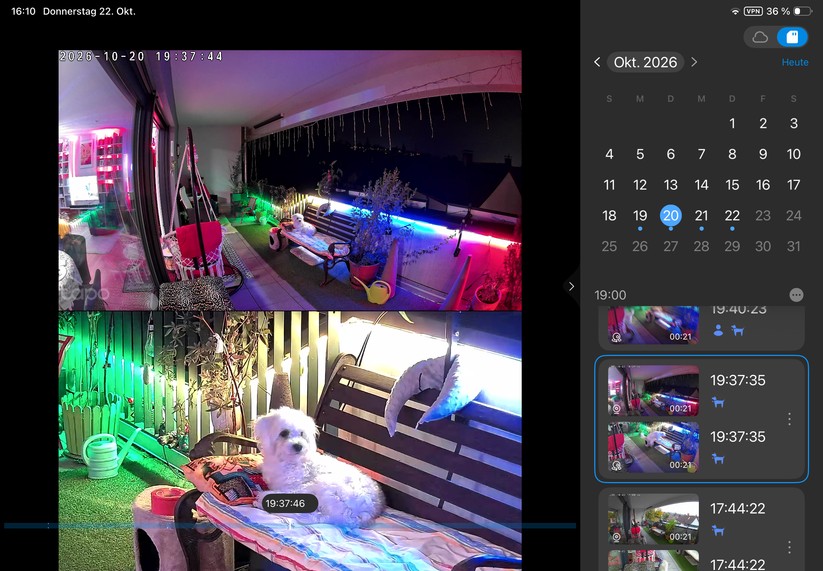The height and width of the screenshot is (571, 823).
Task: Open the 19:40:23 recording thumbnail
Action: click(x=653, y=325)
